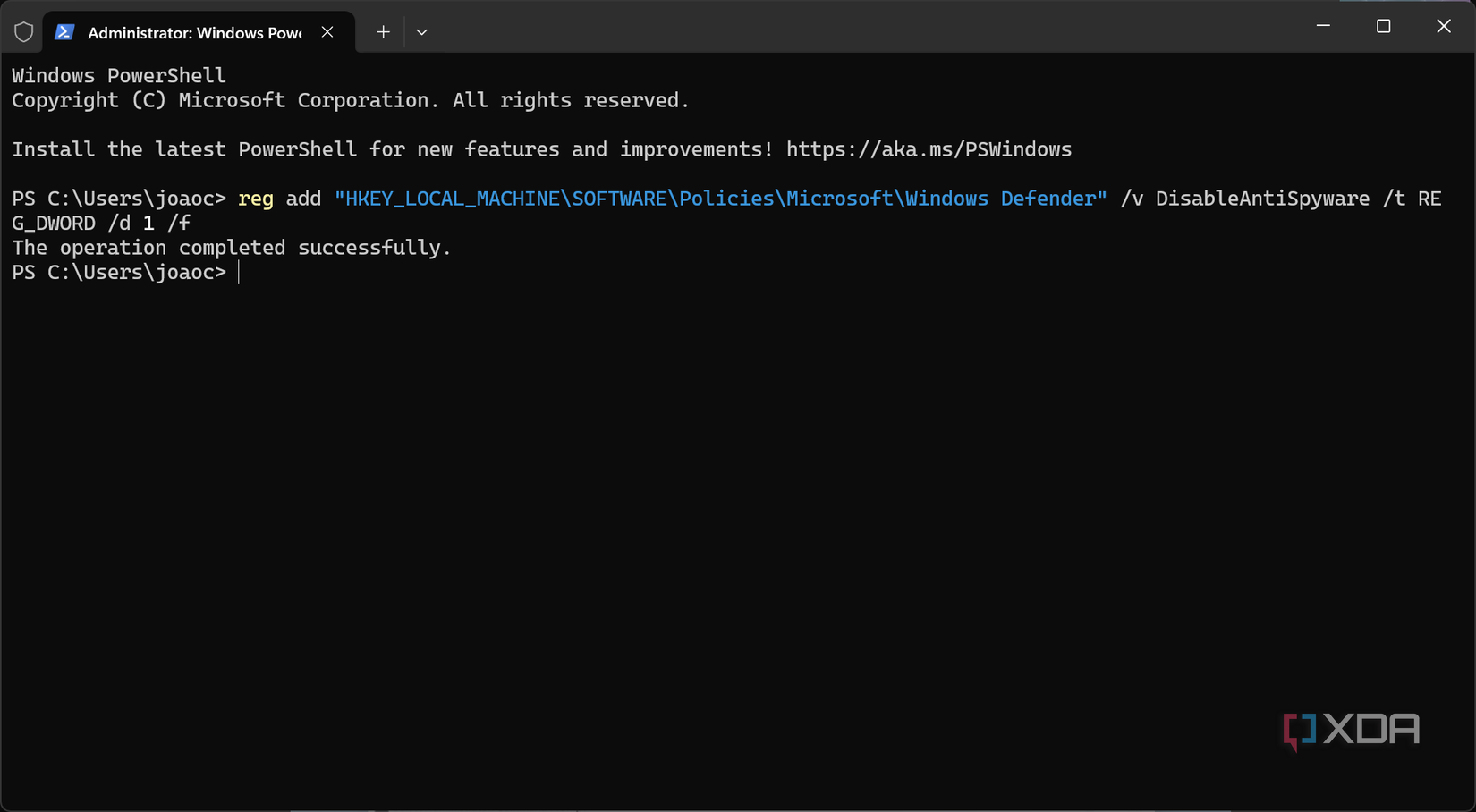Screen dimensions: 1476x812
Task: Click the DisableAntiSpyware parameter text
Action: coord(1261,199)
